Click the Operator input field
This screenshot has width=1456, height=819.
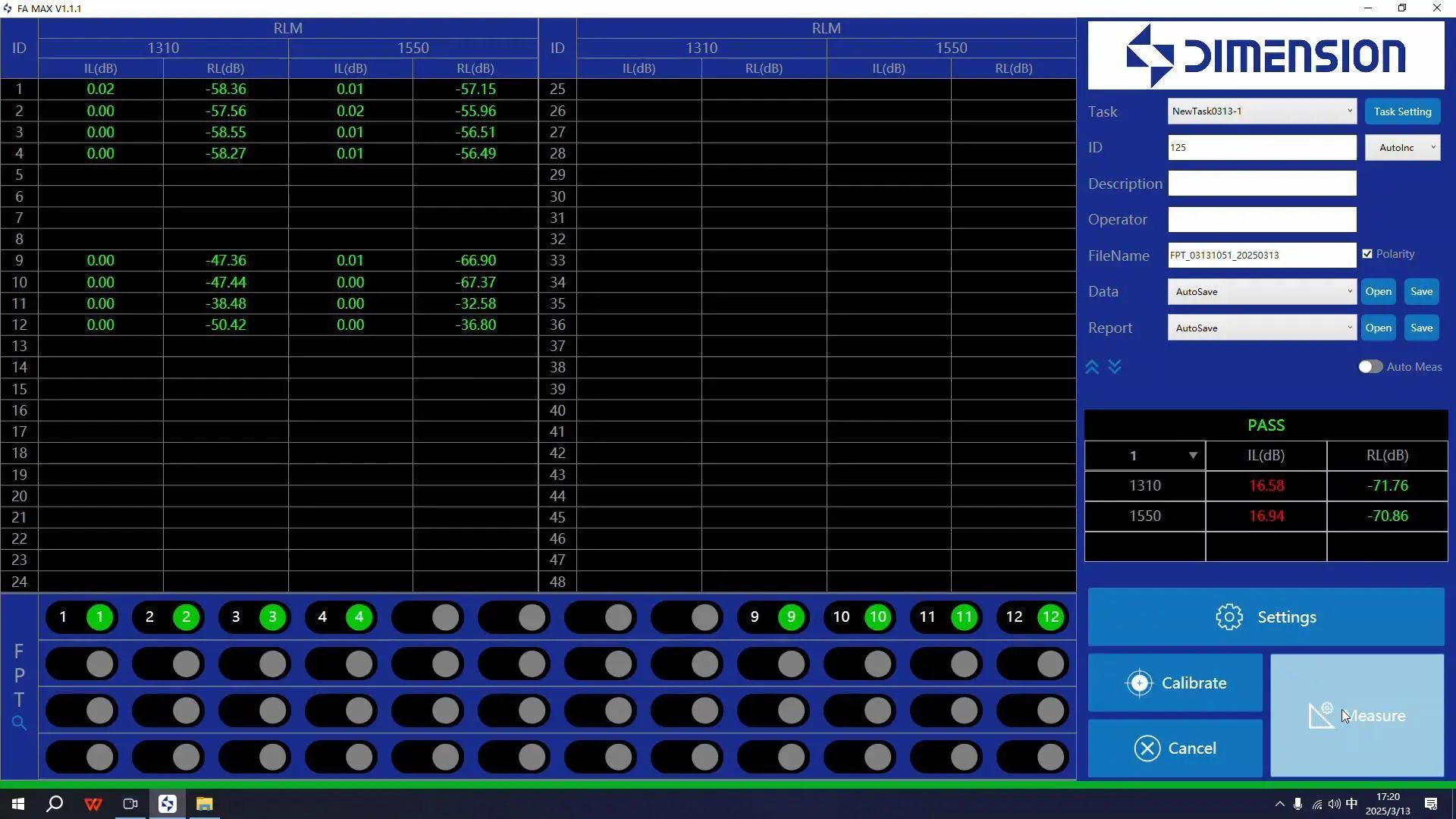click(1262, 220)
